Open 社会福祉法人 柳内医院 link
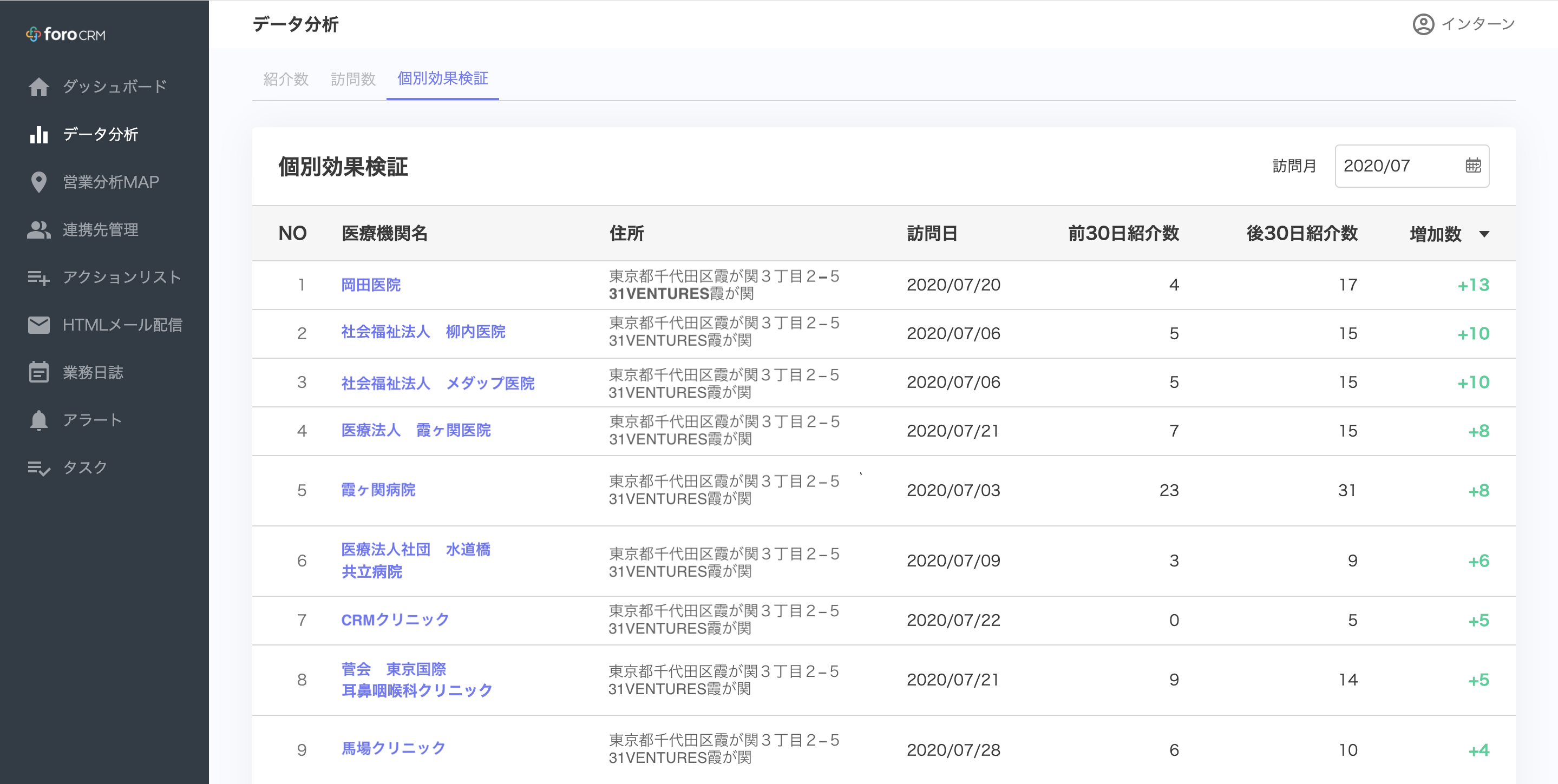 (x=423, y=331)
